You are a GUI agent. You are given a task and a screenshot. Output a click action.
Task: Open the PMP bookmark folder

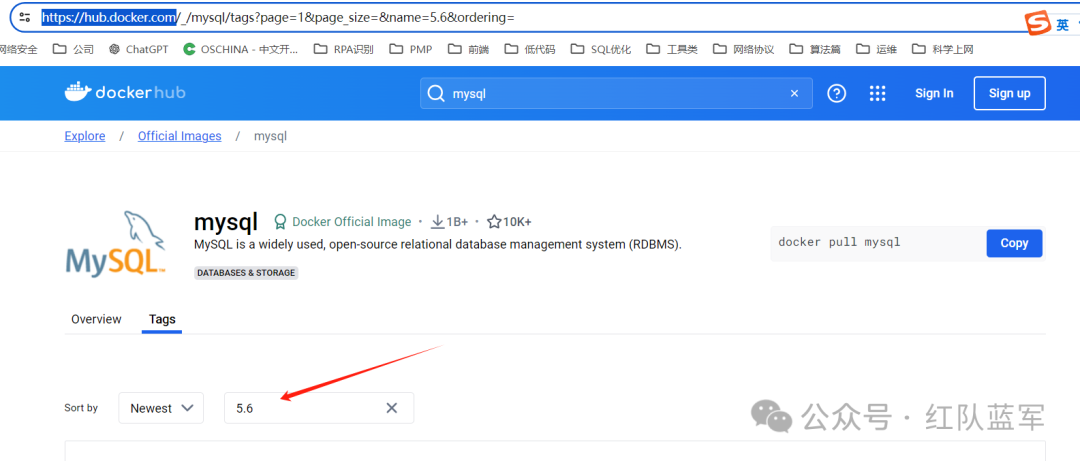click(x=411, y=49)
